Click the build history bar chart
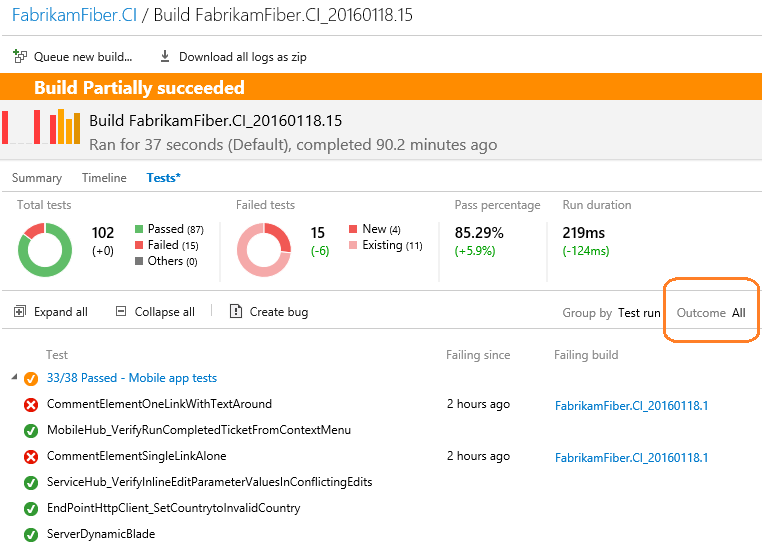 (x=41, y=127)
